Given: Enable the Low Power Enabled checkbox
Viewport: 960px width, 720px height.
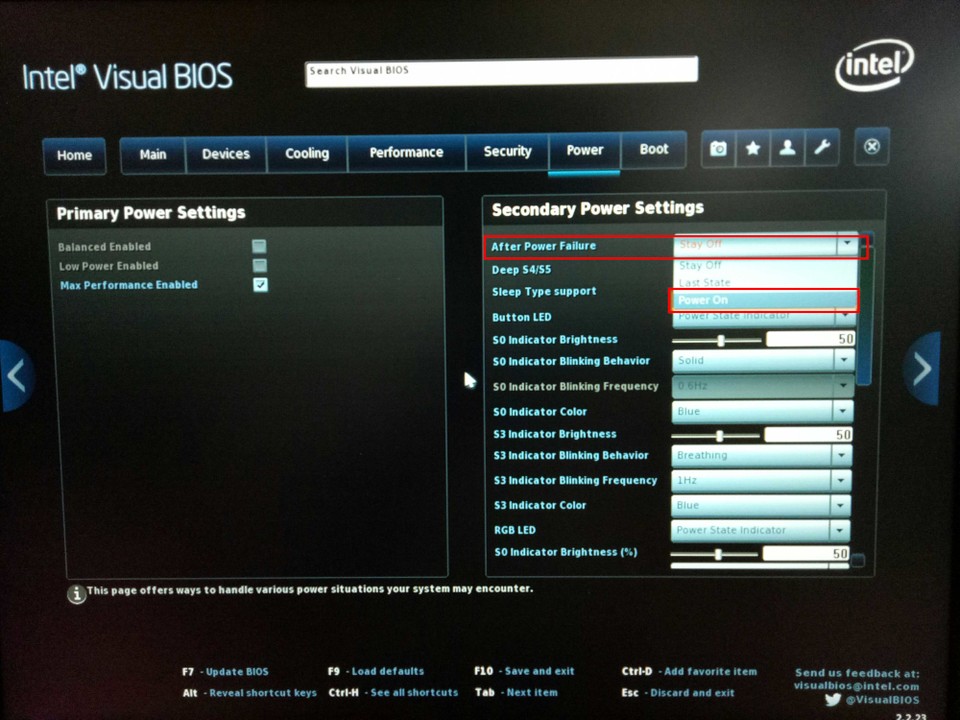Looking at the screenshot, I should pos(259,265).
